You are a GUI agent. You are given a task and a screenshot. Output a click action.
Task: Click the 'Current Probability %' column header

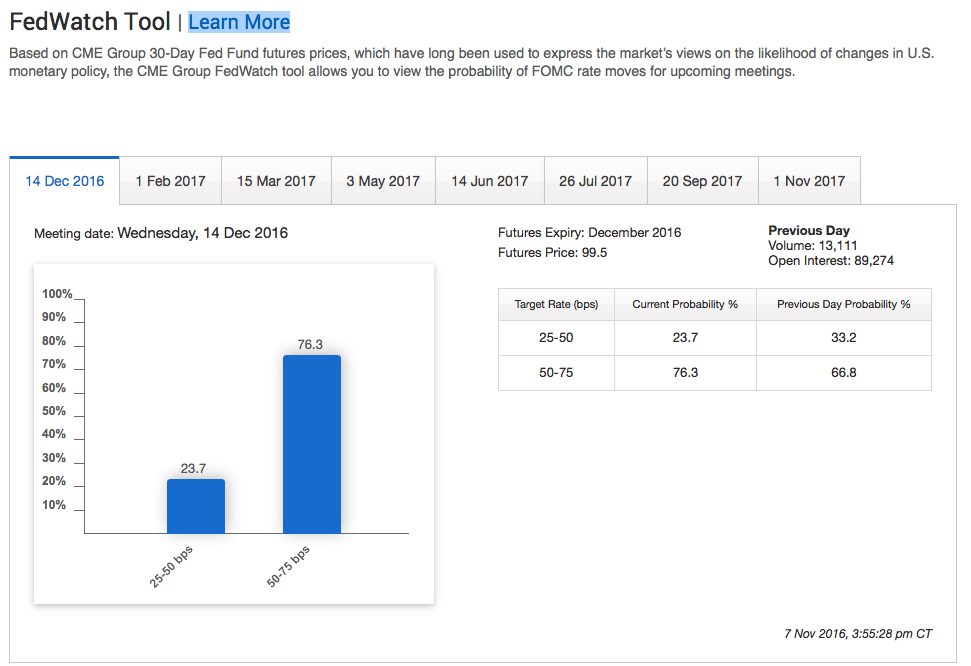tap(685, 304)
